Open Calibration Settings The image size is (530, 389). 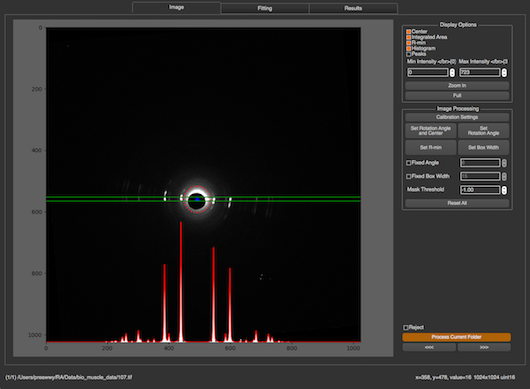pyautogui.click(x=457, y=117)
